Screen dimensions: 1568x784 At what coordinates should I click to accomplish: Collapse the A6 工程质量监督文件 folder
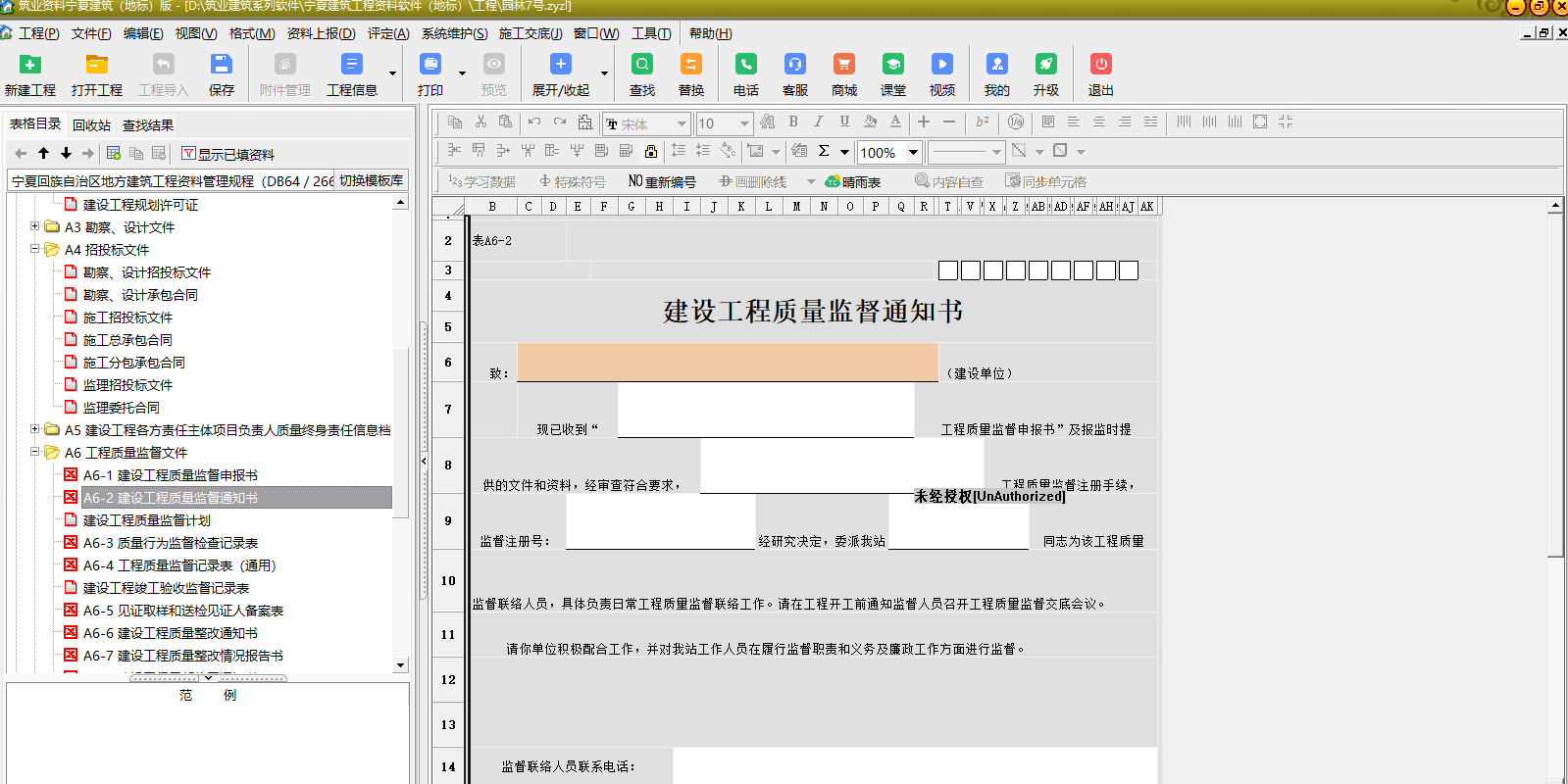35,452
